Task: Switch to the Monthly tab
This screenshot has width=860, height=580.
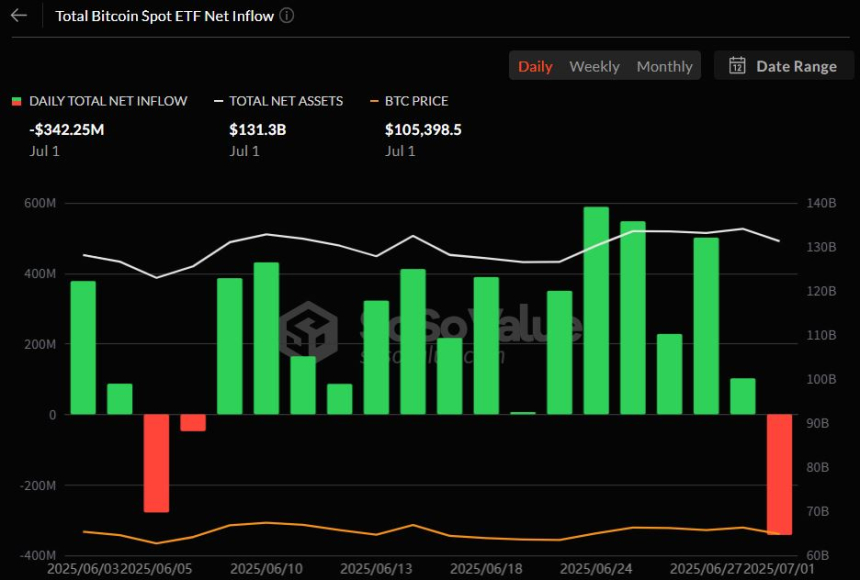Action: point(664,65)
